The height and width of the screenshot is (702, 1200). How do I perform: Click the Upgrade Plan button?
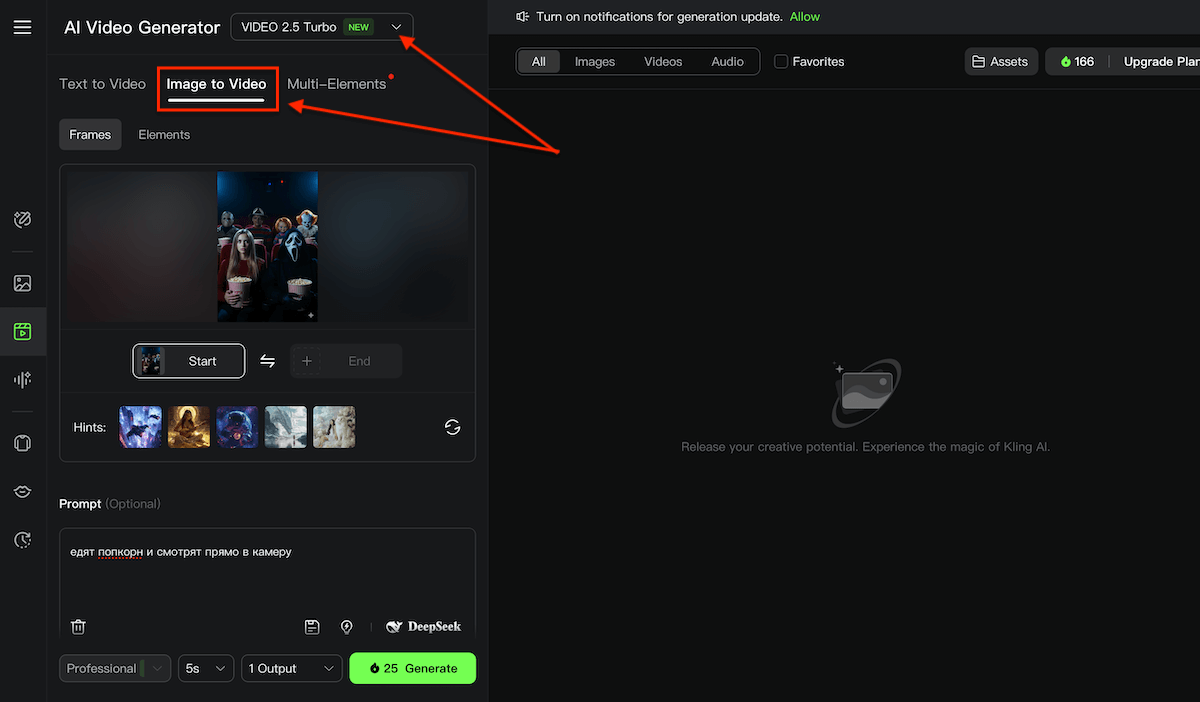(x=1161, y=62)
